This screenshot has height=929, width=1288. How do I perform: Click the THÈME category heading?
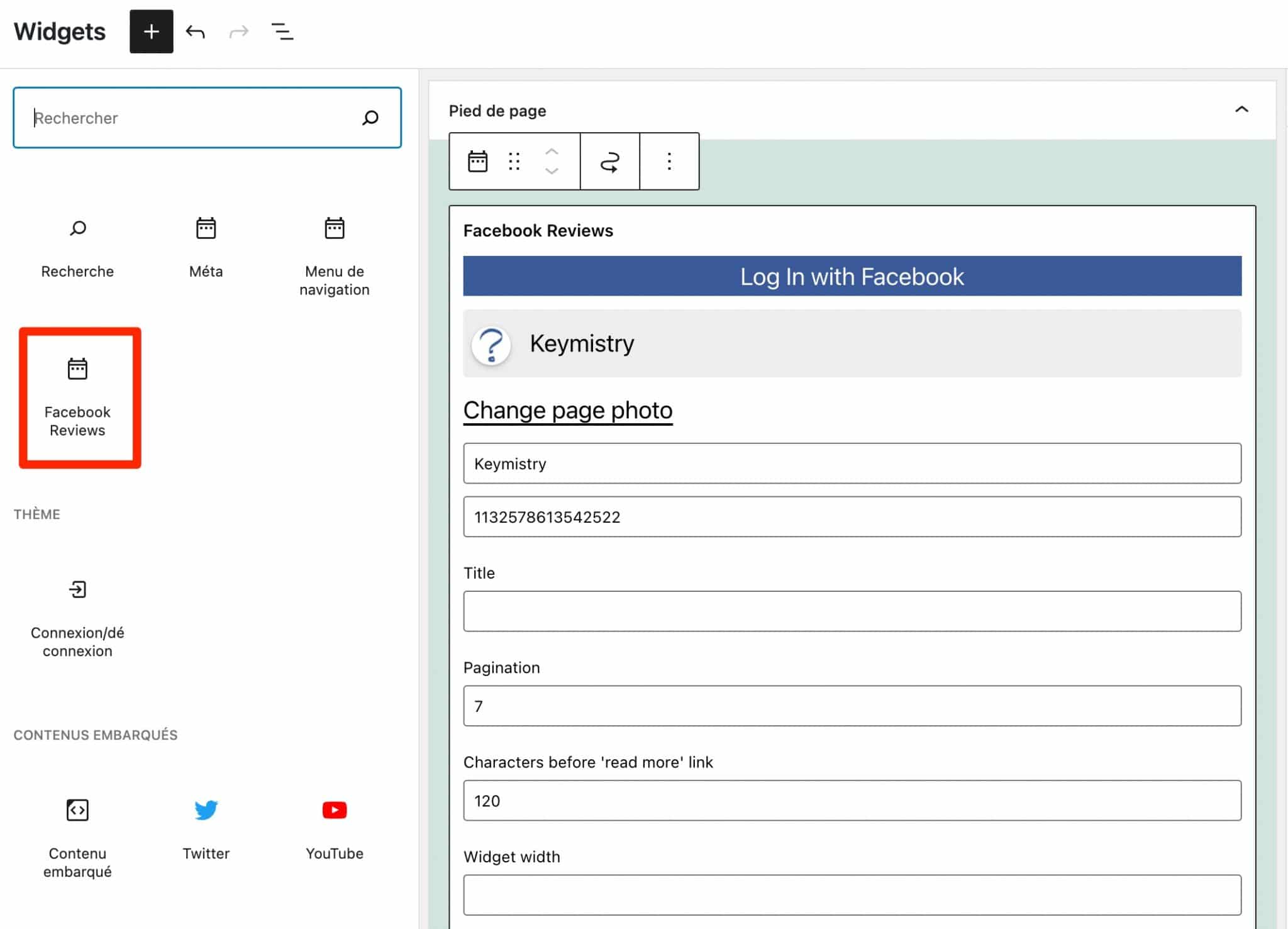pos(37,515)
